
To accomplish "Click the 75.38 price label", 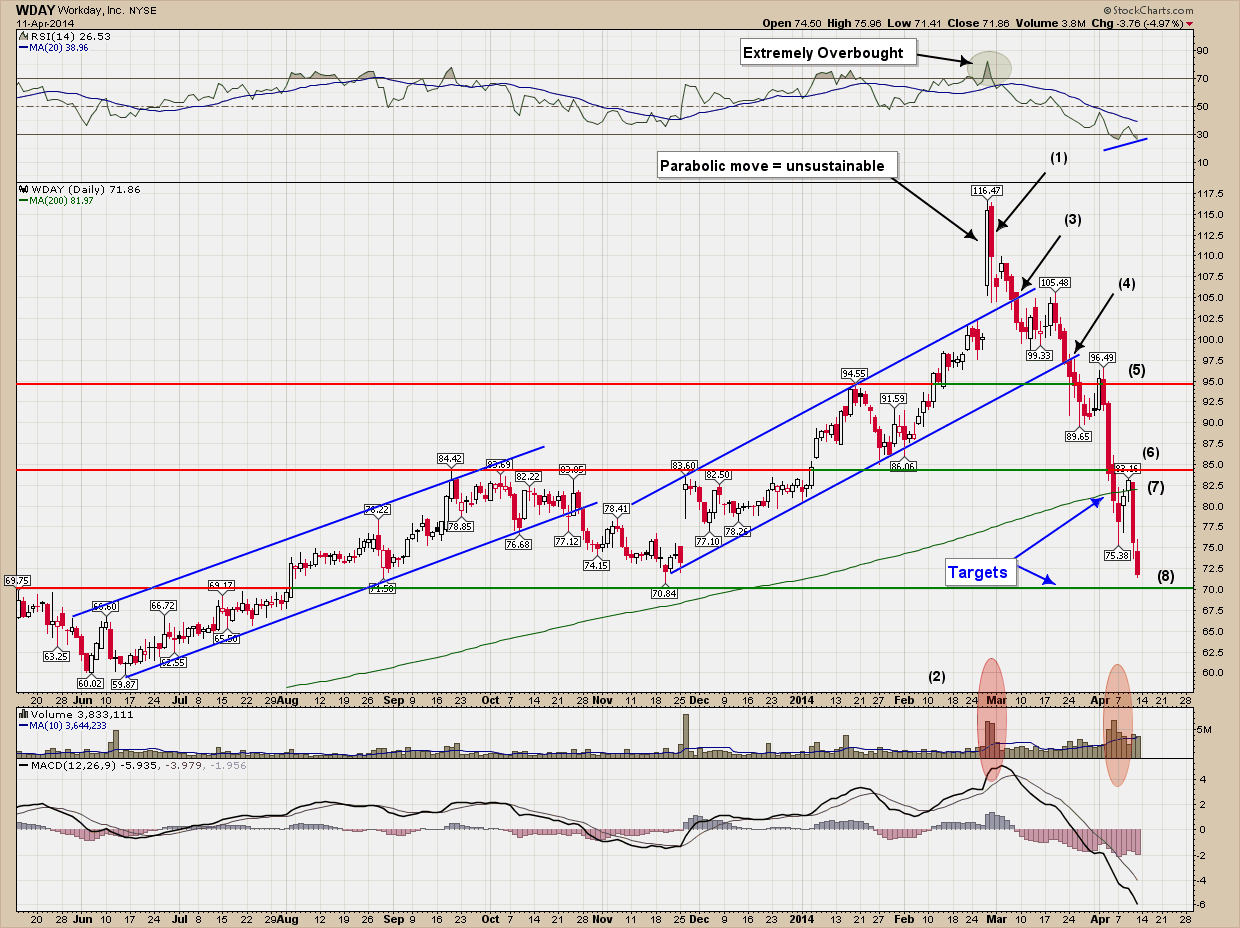I will [x=1117, y=554].
